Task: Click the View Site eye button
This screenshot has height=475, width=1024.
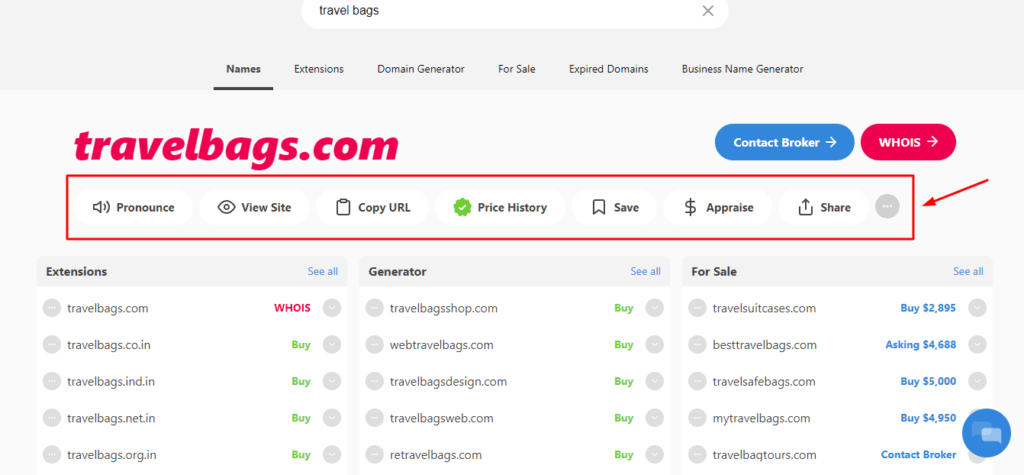Action: click(254, 207)
